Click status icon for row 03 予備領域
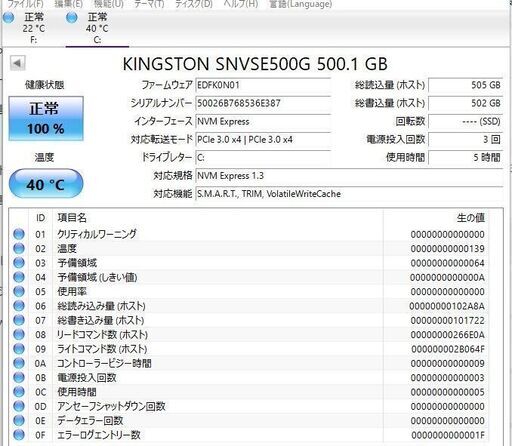The height and width of the screenshot is (446, 512). pyautogui.click(x=19, y=263)
